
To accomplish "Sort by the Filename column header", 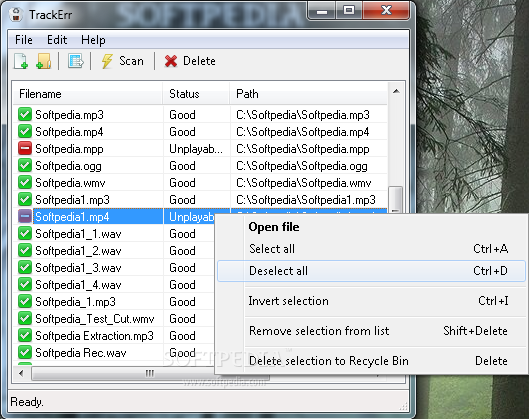I will (x=88, y=94).
